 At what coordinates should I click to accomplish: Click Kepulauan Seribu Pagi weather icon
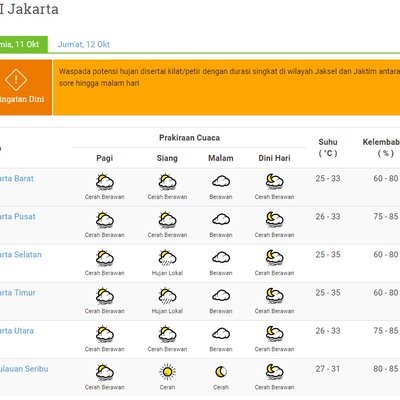point(105,372)
